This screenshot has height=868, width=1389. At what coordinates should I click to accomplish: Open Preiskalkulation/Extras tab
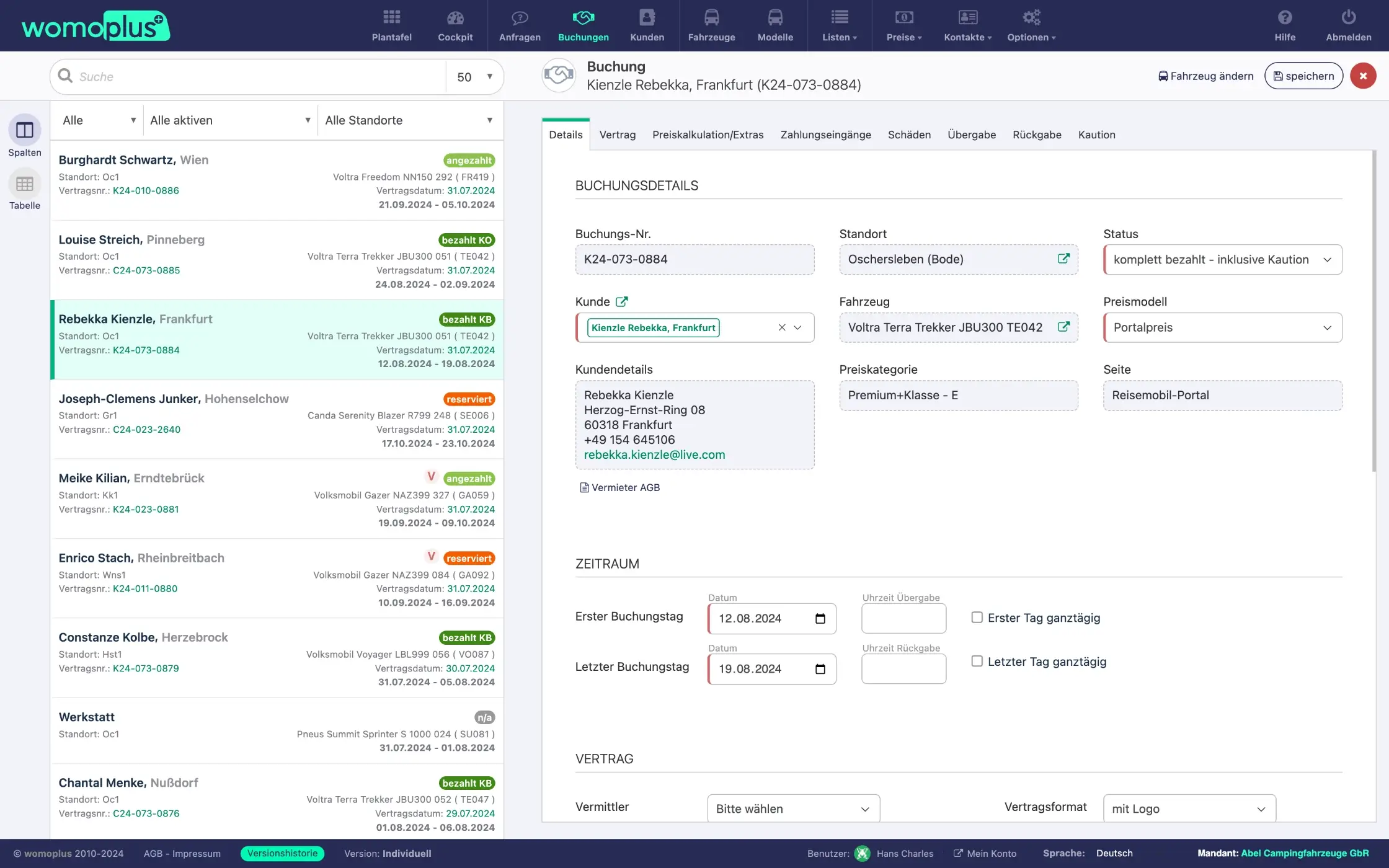[708, 134]
